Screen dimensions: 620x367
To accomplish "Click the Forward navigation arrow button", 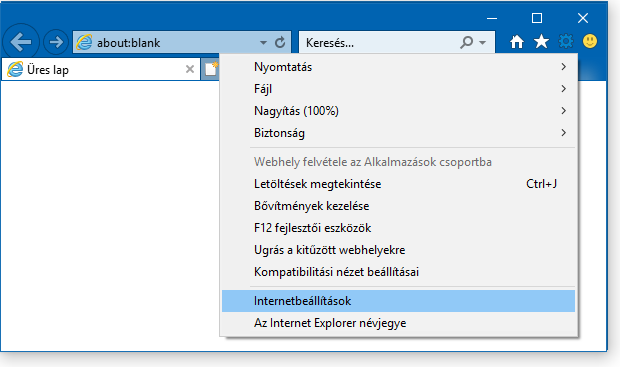I will [56, 42].
